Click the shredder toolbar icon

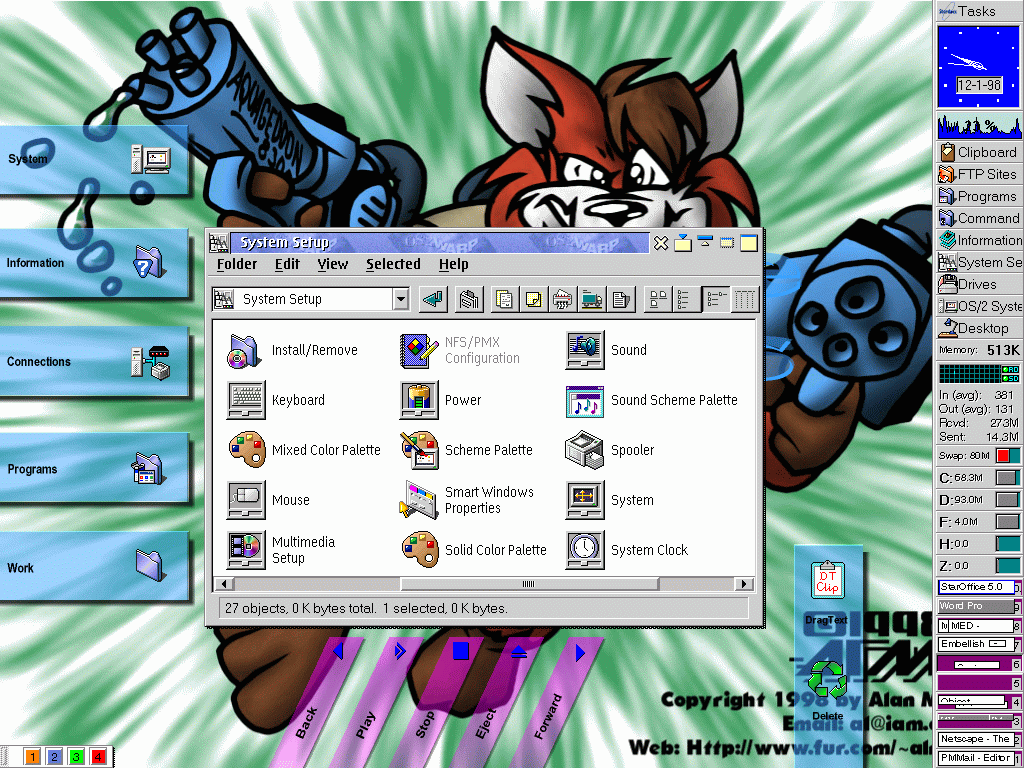coord(562,299)
